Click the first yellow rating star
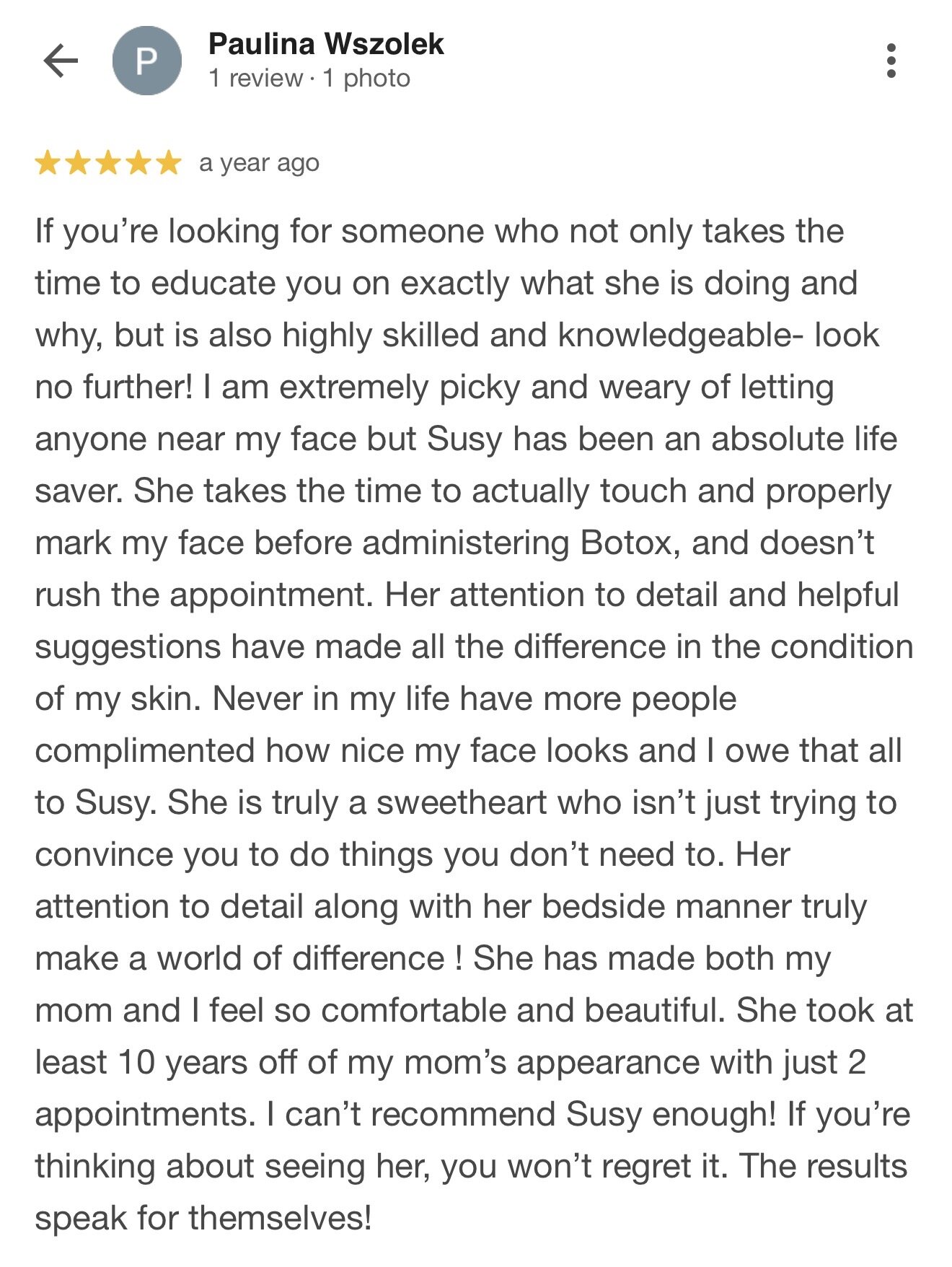The height and width of the screenshot is (1267, 952). tap(48, 163)
